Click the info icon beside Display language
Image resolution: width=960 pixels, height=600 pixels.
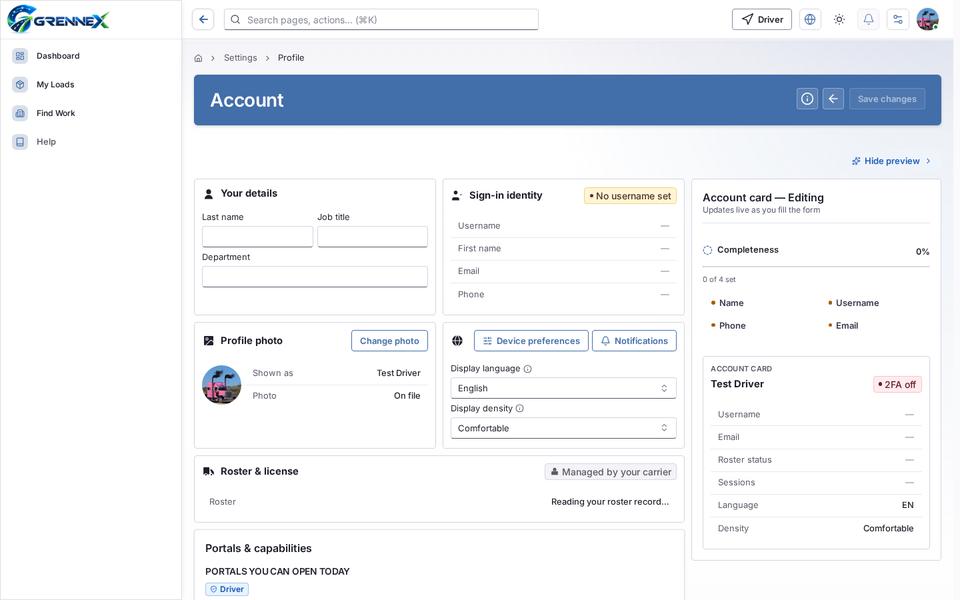[x=528, y=369]
